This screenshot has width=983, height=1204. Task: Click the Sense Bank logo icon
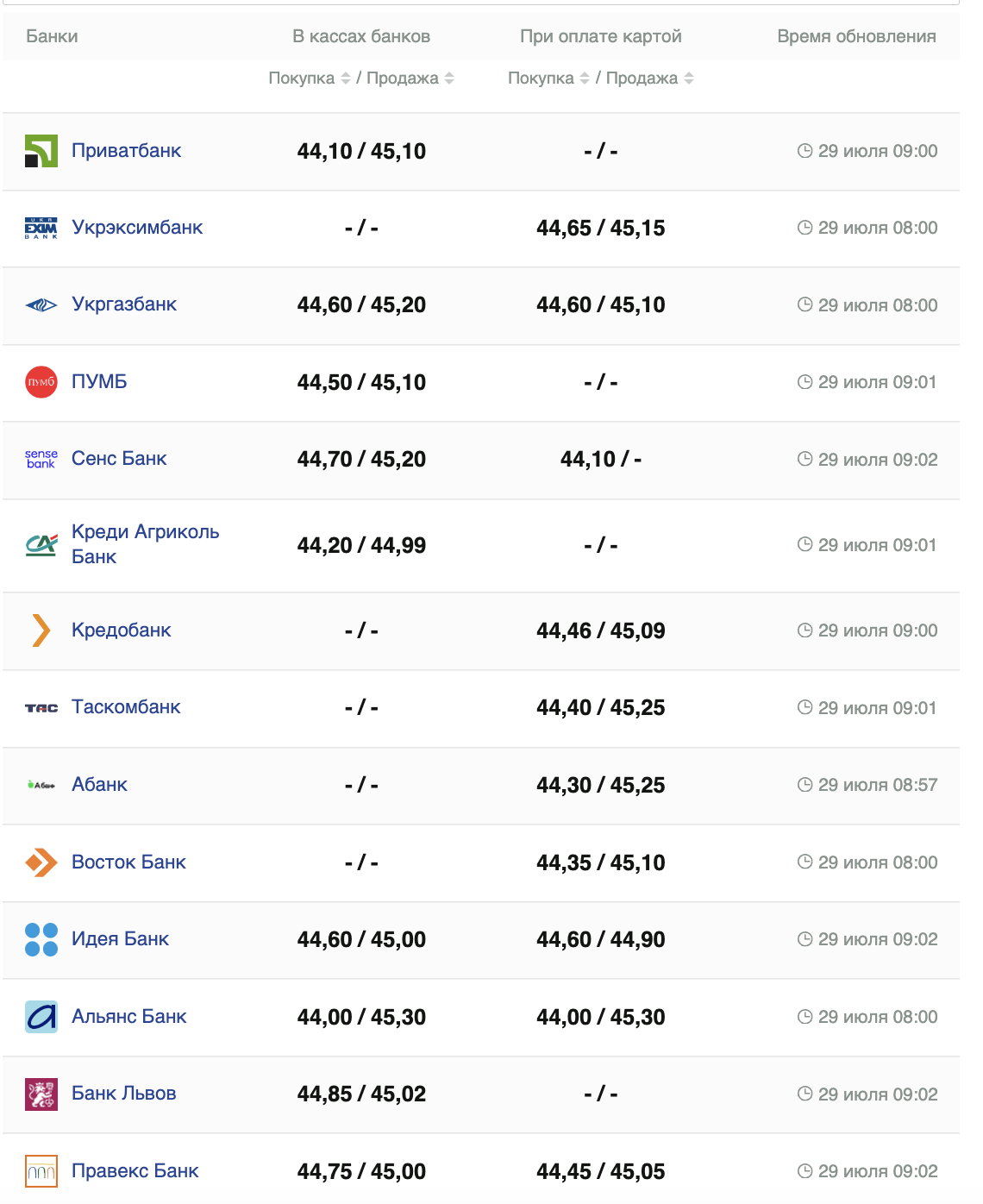[41, 459]
